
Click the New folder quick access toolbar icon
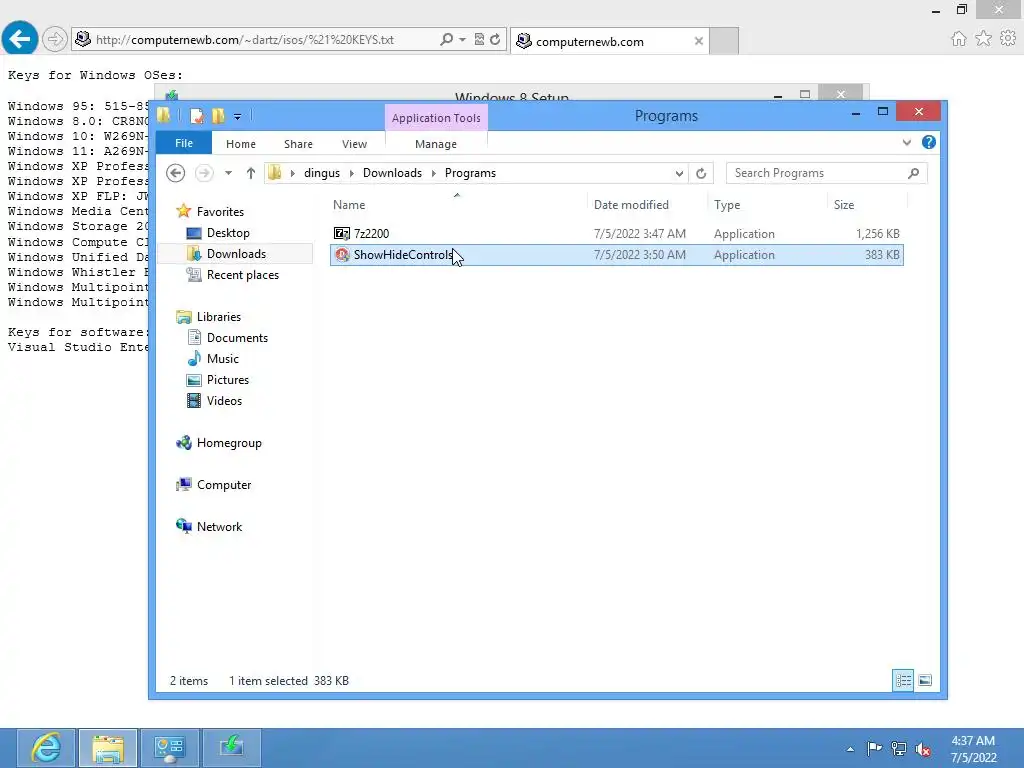218,116
